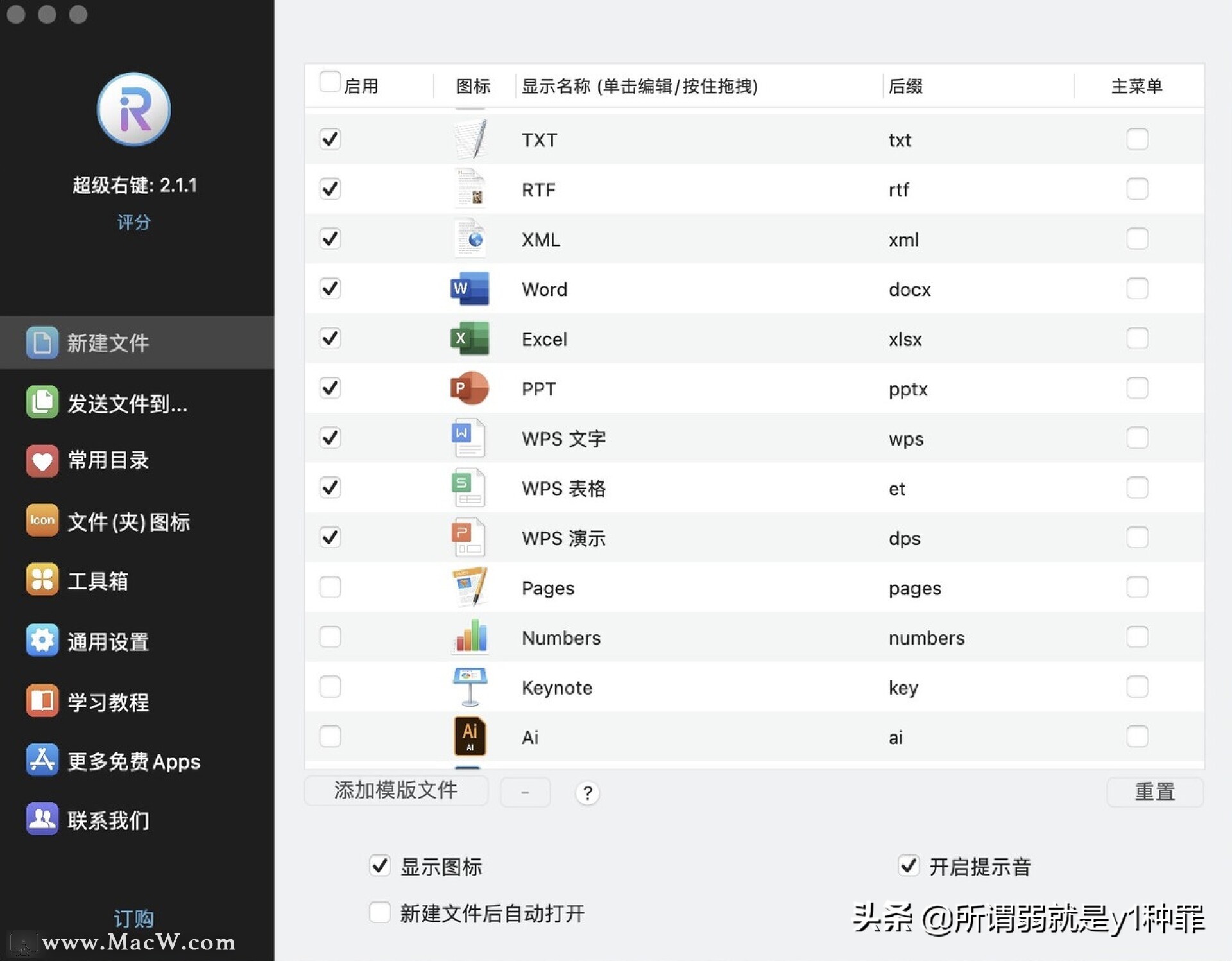The height and width of the screenshot is (961, 1232).
Task: Click the display name 'Numbers'
Action: (x=561, y=637)
